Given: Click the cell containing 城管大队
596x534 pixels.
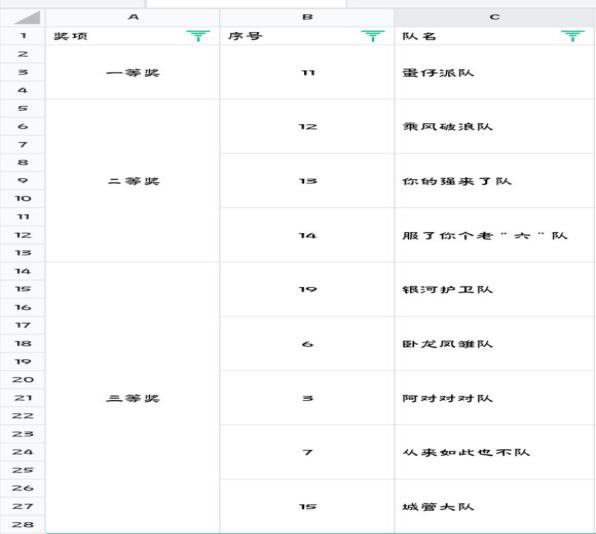Looking at the screenshot, I should click(x=494, y=506).
